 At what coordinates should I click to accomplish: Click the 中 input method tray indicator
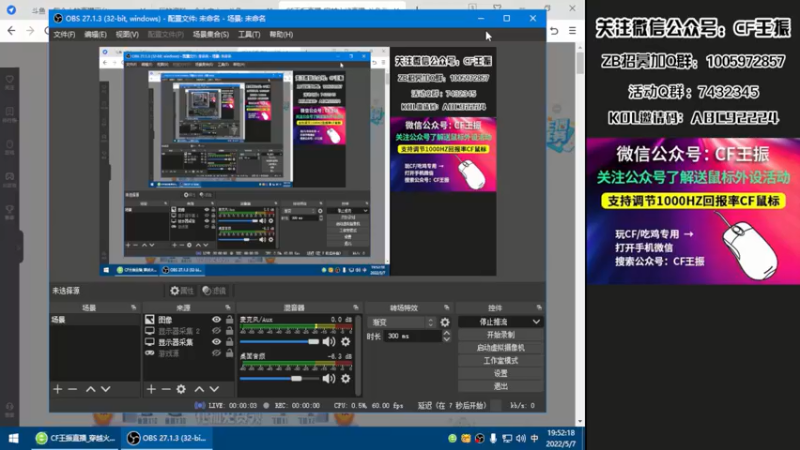coord(534,438)
